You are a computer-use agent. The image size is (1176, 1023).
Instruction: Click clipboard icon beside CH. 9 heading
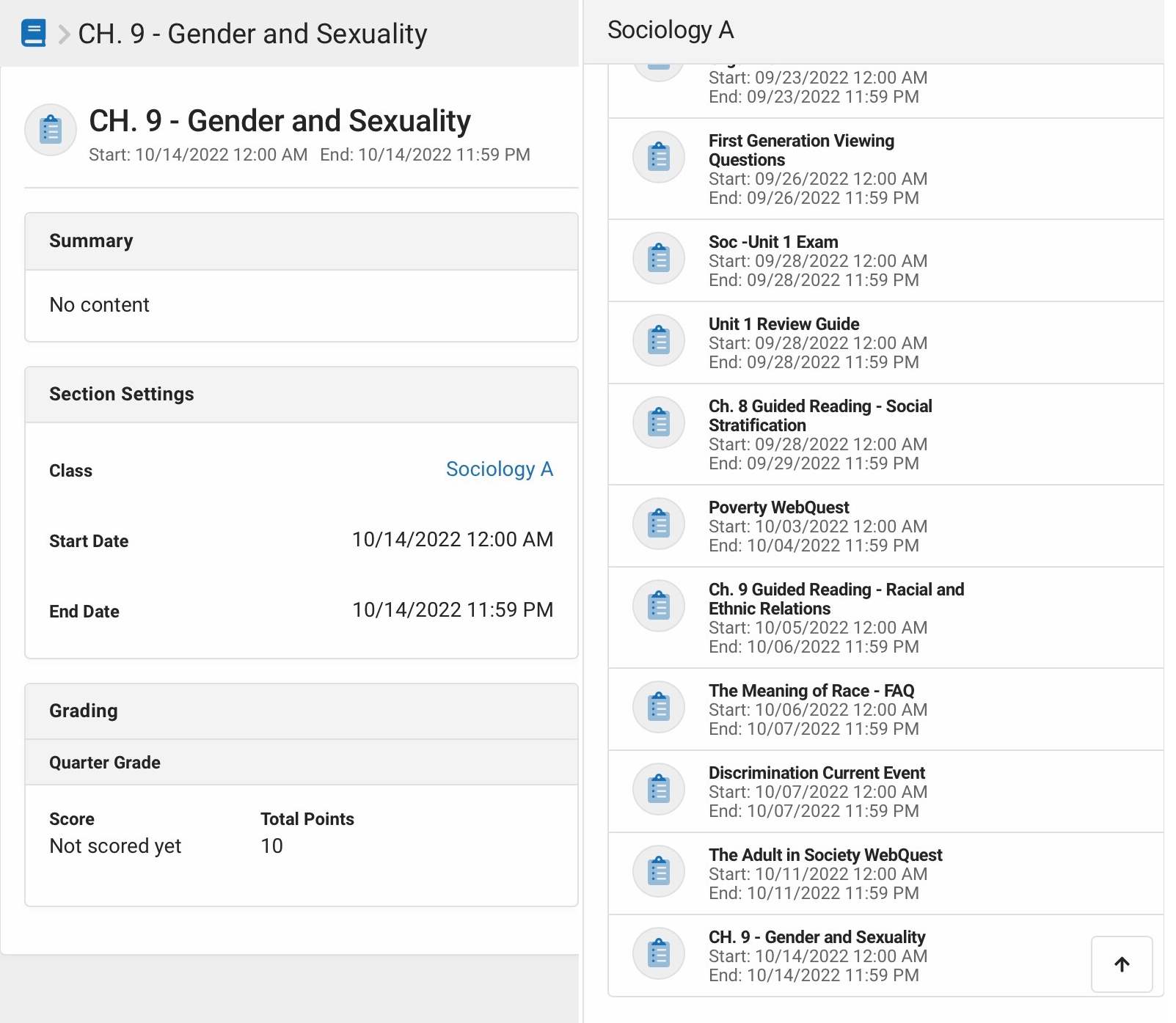click(x=51, y=130)
